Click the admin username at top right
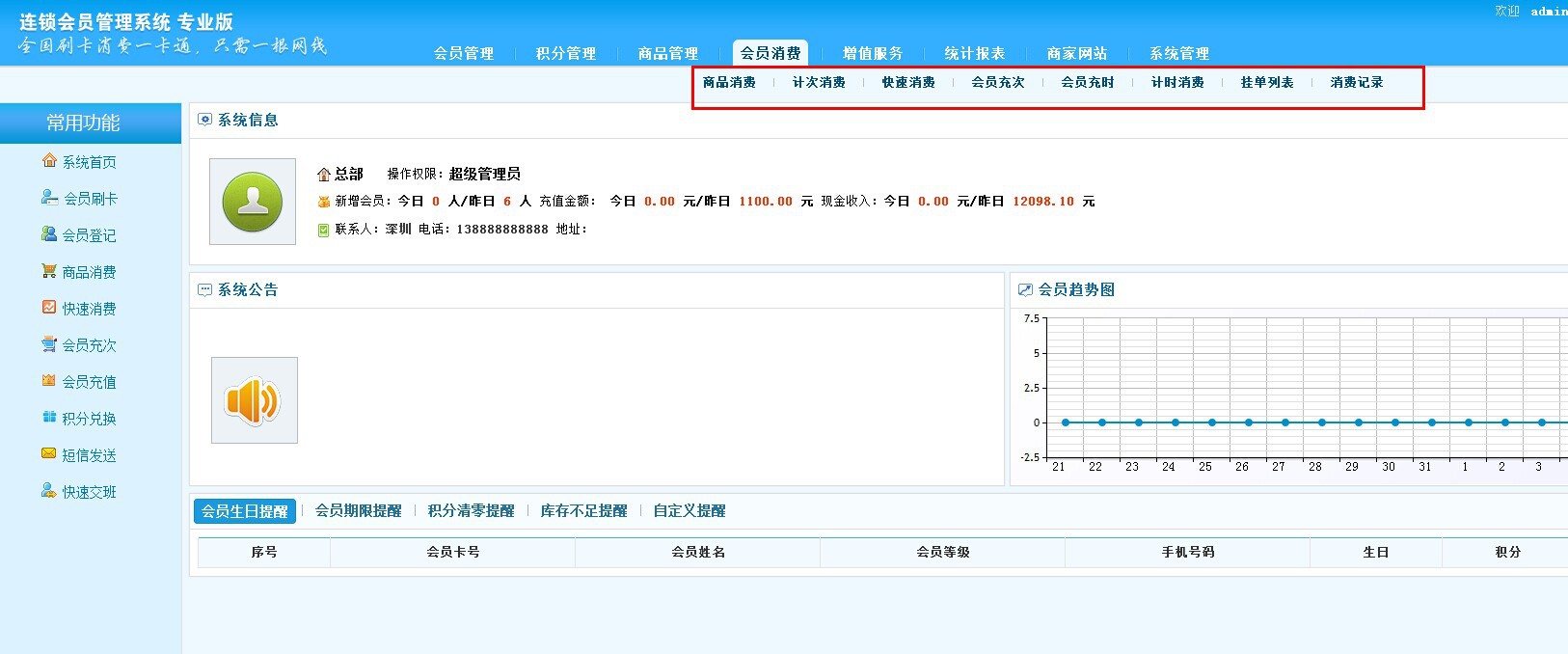Viewport: 1568px width, 654px height. [x=1549, y=12]
